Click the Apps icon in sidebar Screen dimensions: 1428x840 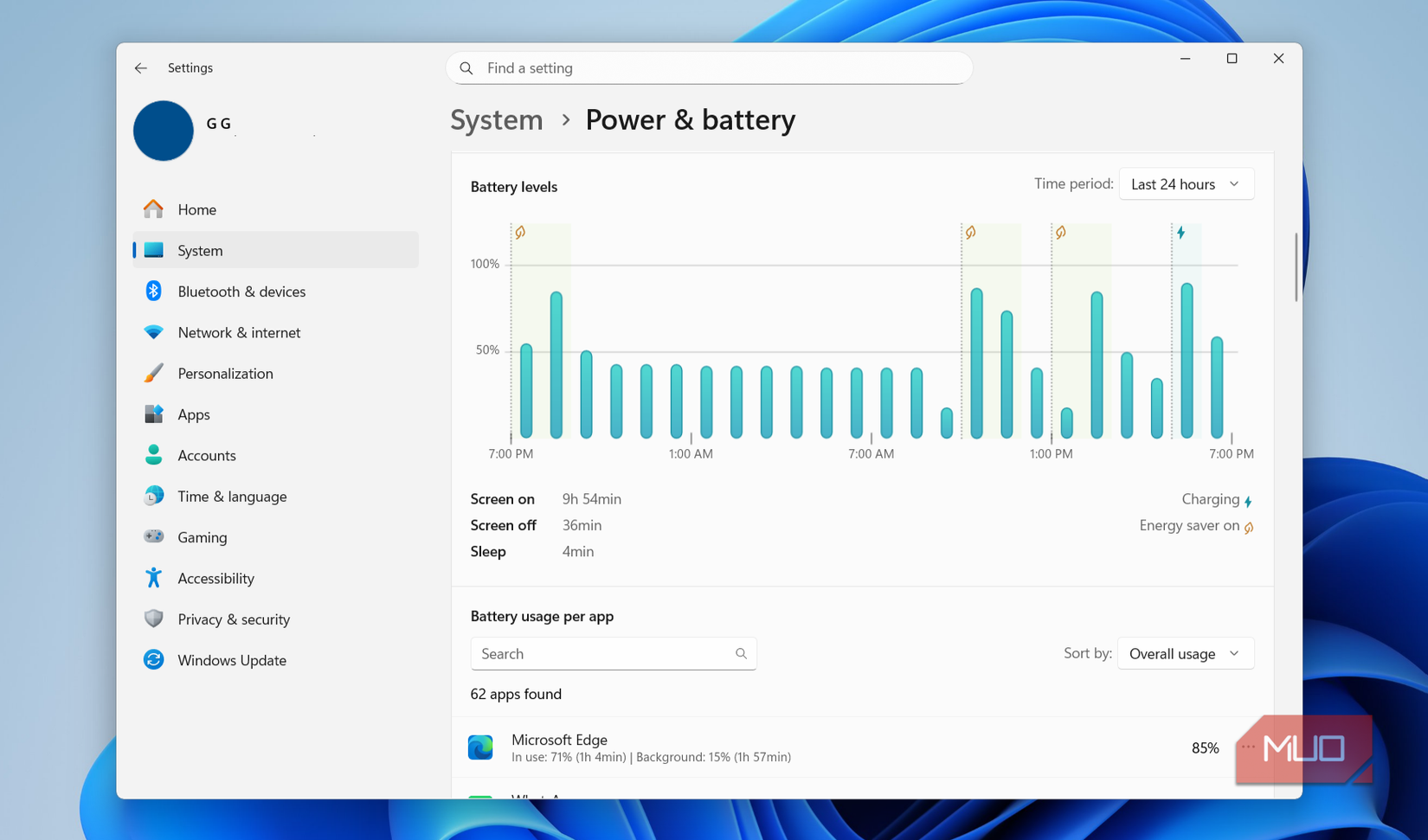click(153, 414)
